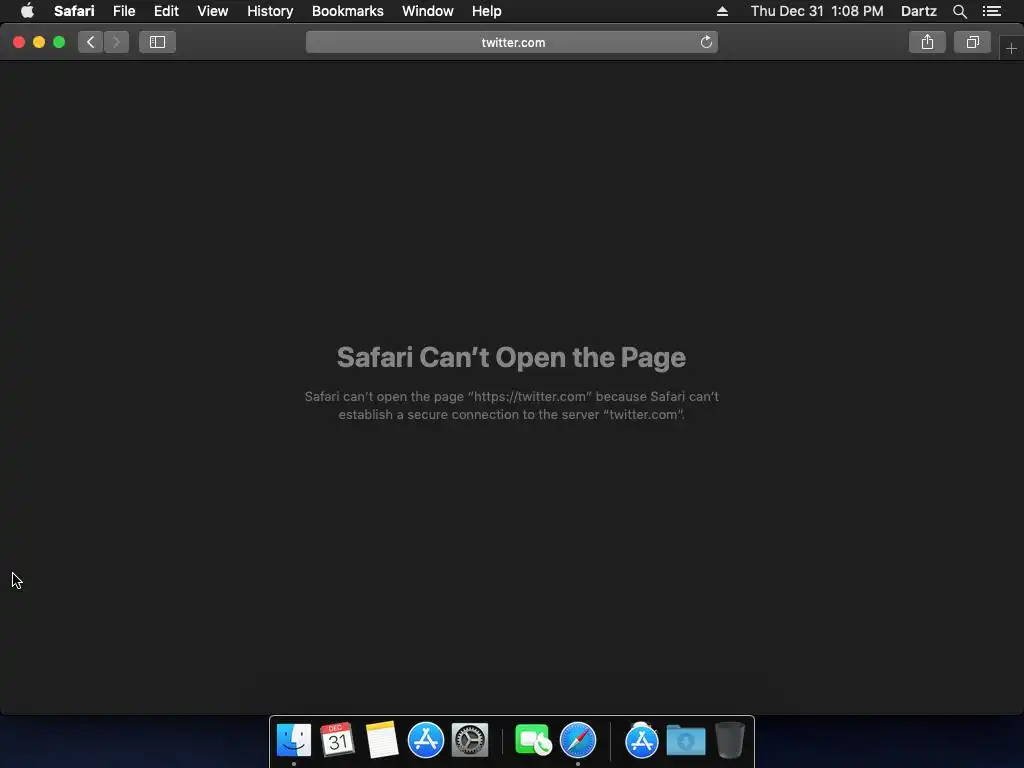Viewport: 1024px width, 768px height.
Task: Open Notes from the Dock
Action: coord(381,740)
